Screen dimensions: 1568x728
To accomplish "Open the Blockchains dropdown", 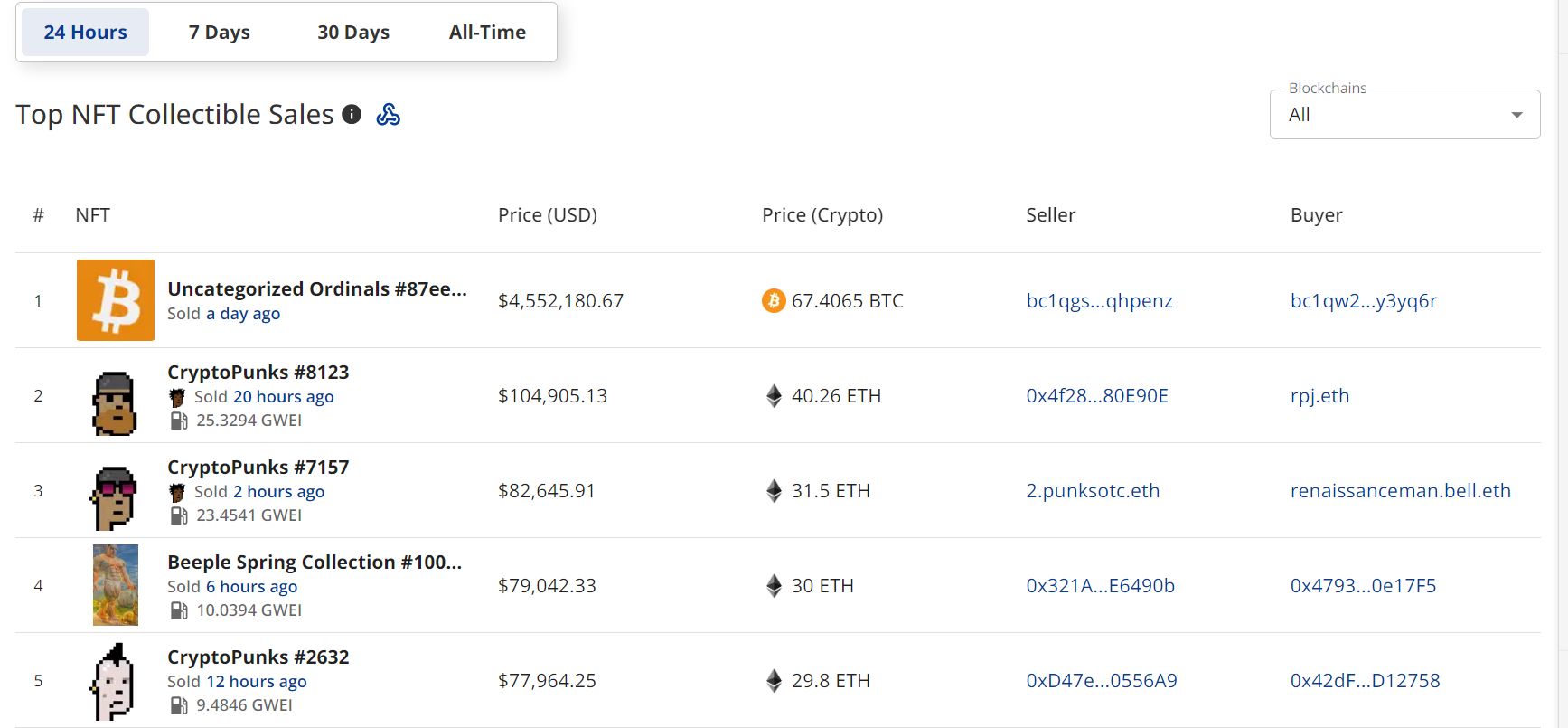I will 1404,115.
